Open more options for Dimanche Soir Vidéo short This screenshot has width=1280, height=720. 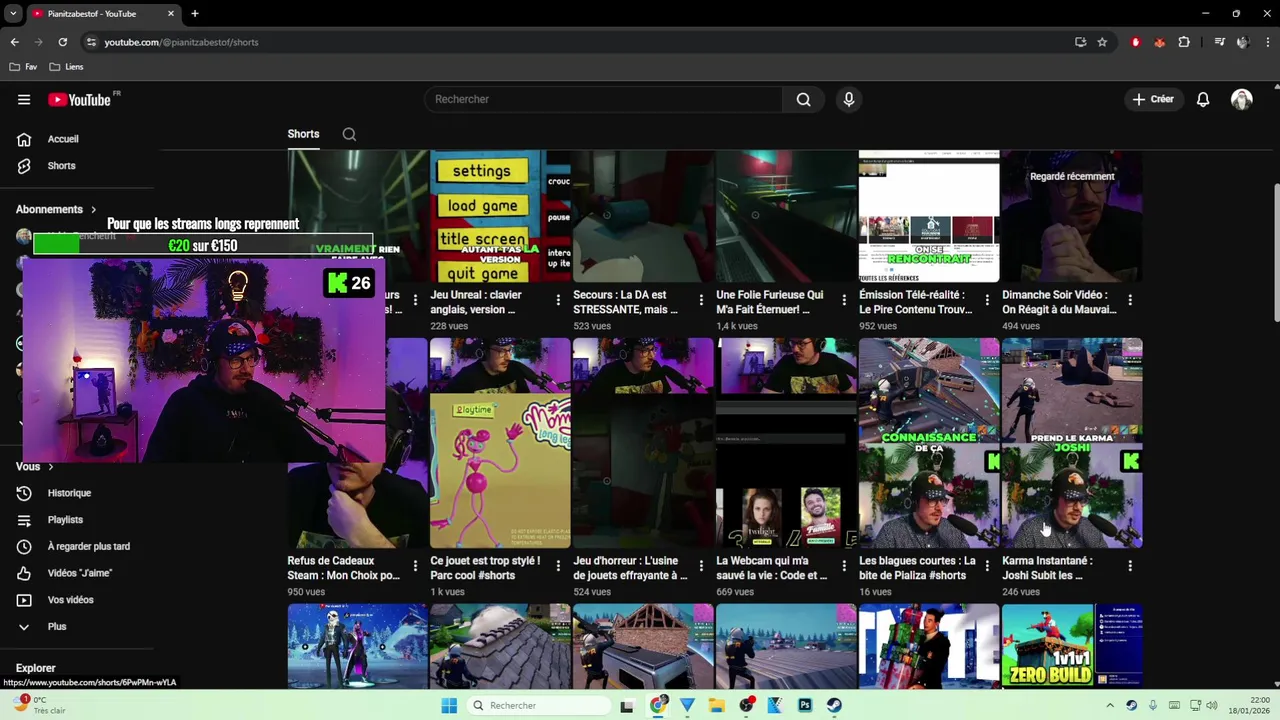pyautogui.click(x=1130, y=300)
